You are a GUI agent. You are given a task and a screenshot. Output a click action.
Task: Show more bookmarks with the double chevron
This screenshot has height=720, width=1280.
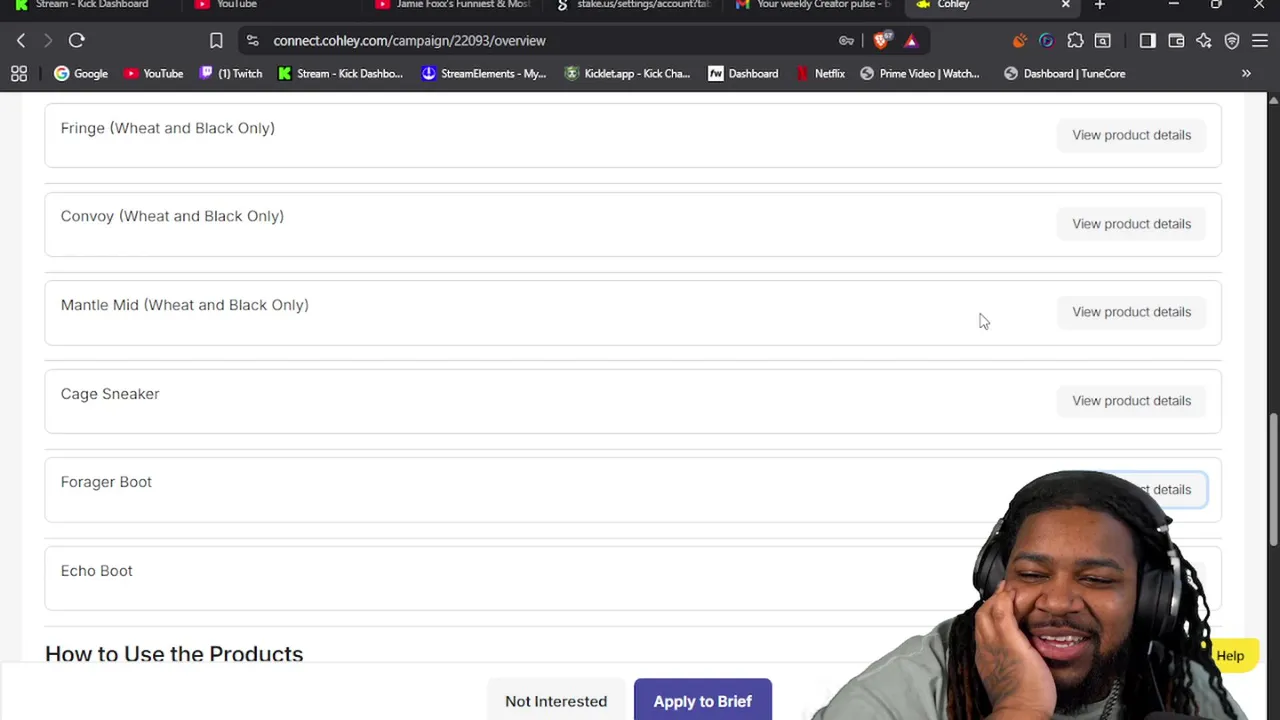tap(1246, 73)
